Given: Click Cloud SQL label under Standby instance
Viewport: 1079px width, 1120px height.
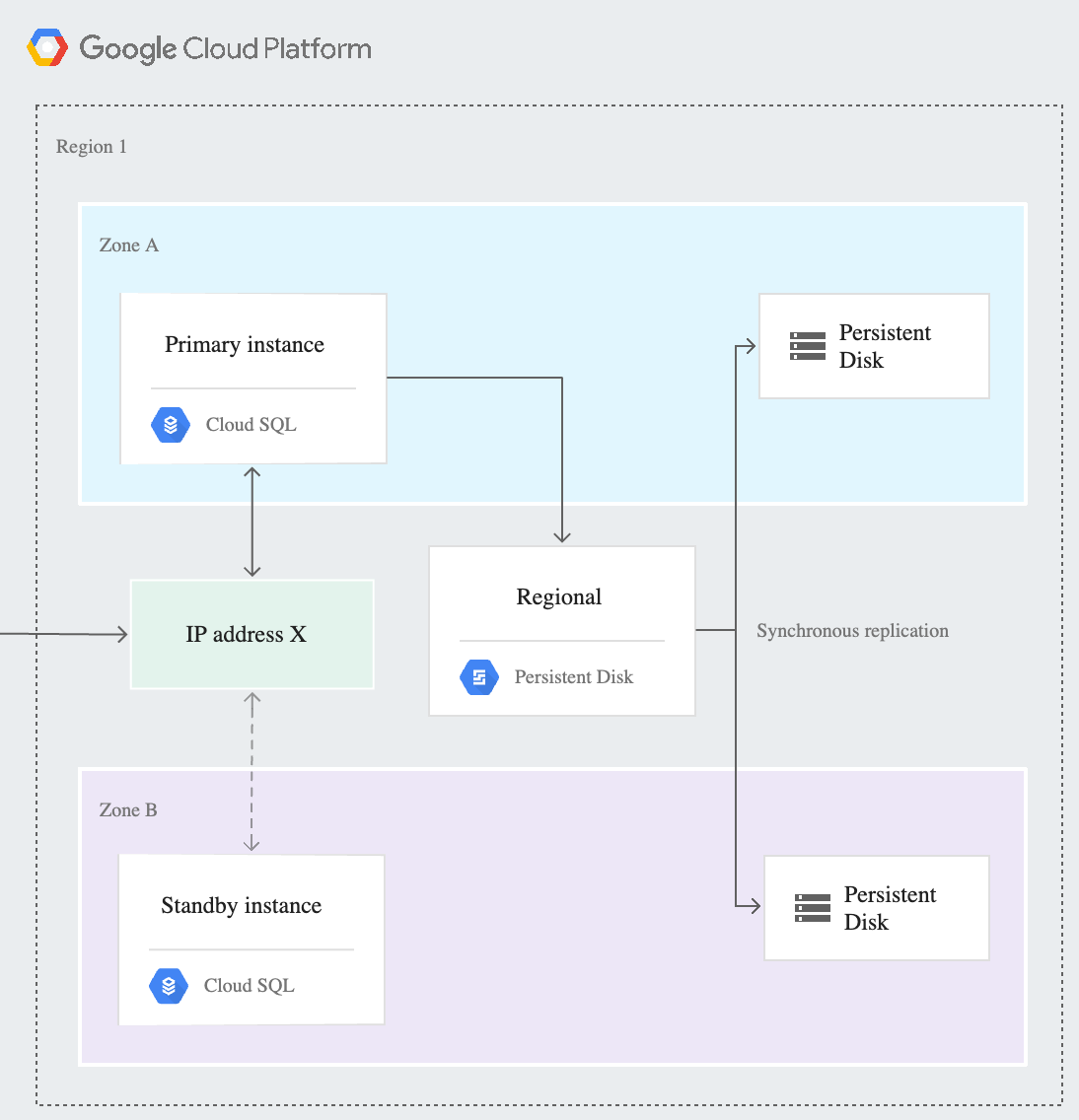Looking at the screenshot, I should [249, 986].
